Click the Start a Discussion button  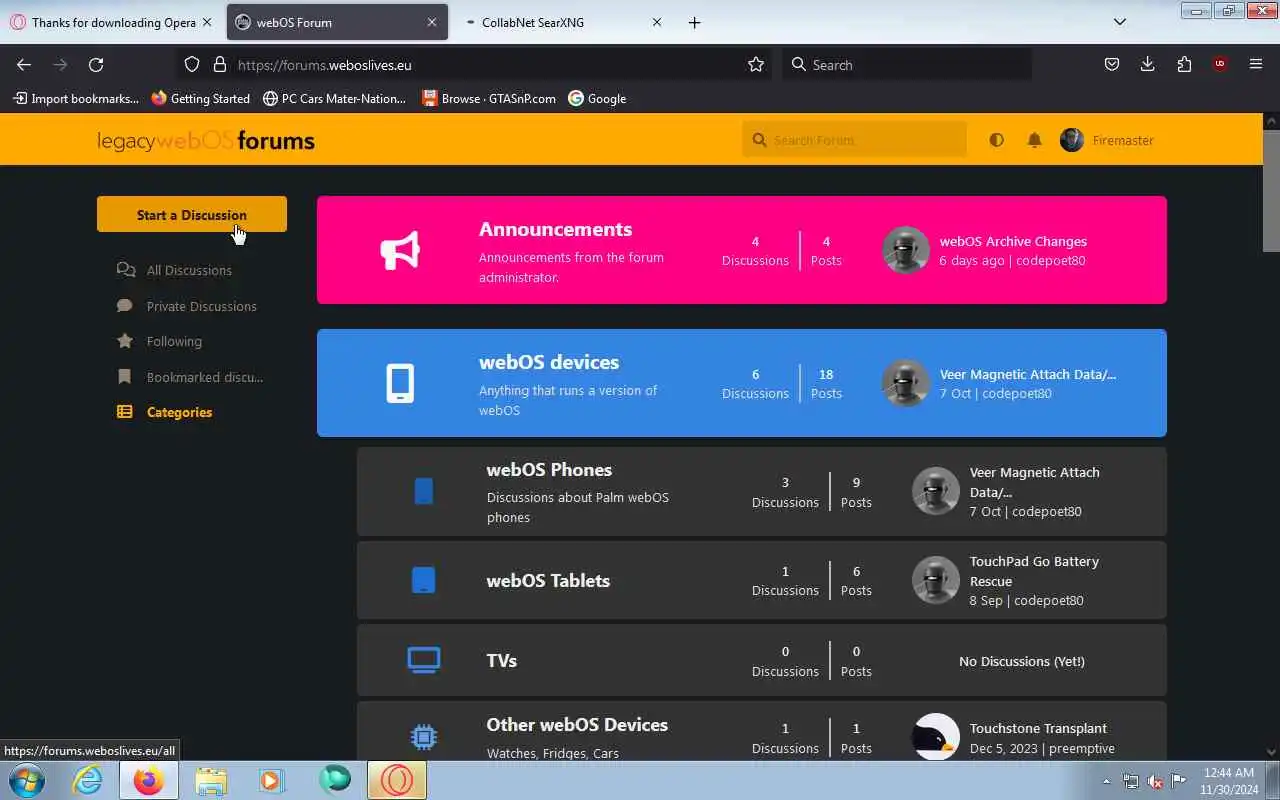click(x=192, y=214)
